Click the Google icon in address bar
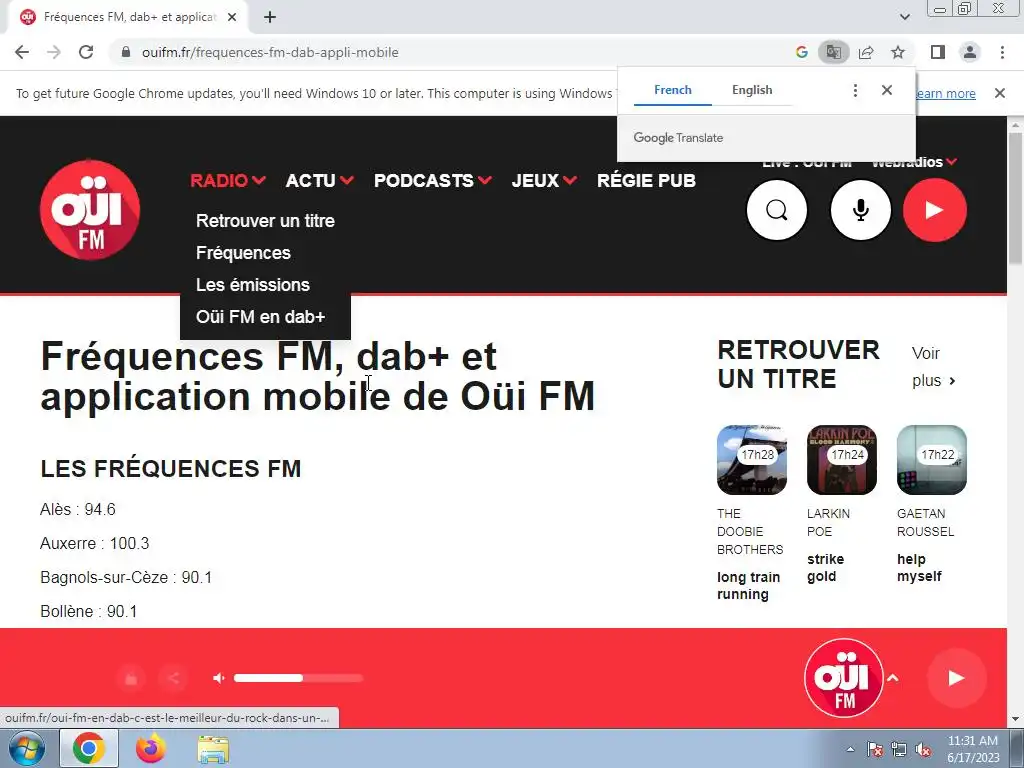The width and height of the screenshot is (1024, 768). [801, 52]
